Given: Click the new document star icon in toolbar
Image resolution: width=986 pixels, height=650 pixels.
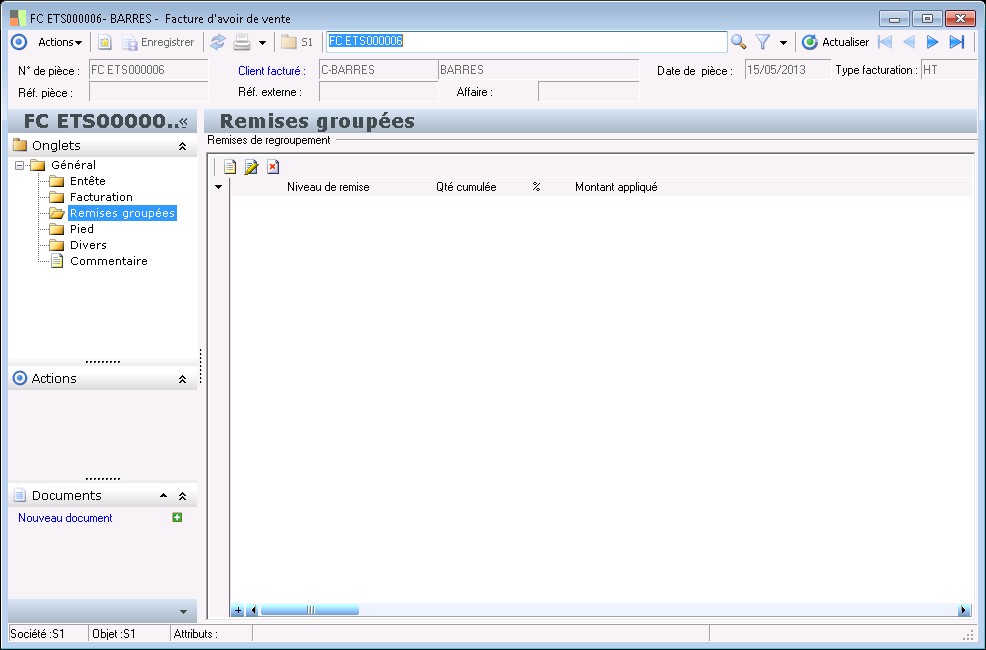Looking at the screenshot, I should [x=104, y=42].
